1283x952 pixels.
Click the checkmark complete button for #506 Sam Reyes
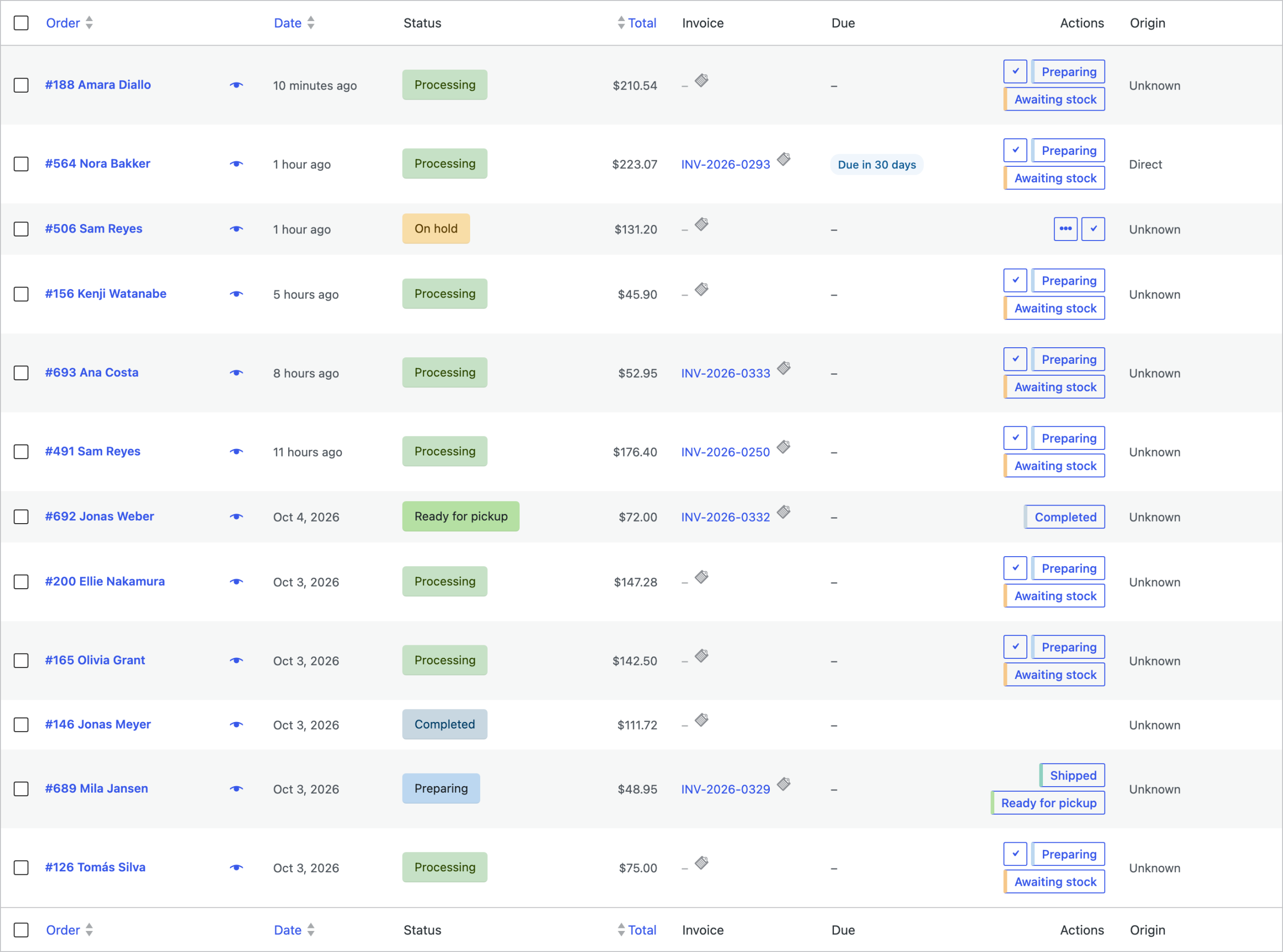[1094, 229]
